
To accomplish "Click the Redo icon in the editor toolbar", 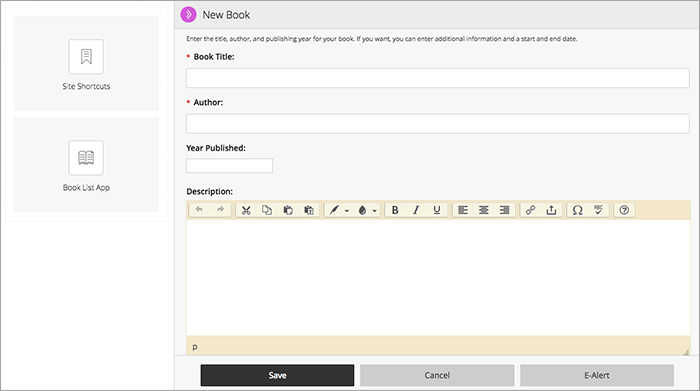I will [220, 210].
